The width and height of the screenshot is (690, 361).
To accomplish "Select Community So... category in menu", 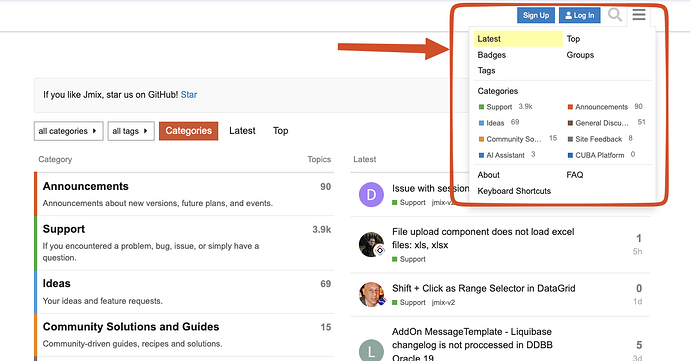I will point(510,139).
